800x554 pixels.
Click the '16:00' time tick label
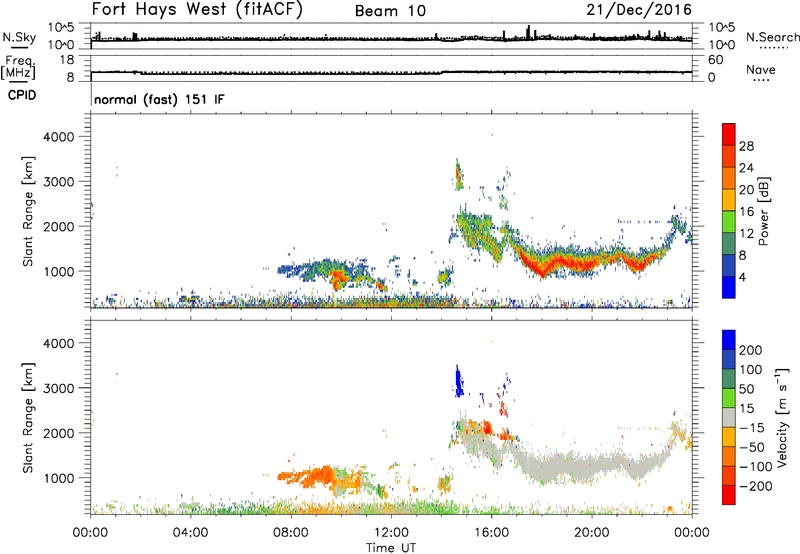click(x=491, y=533)
